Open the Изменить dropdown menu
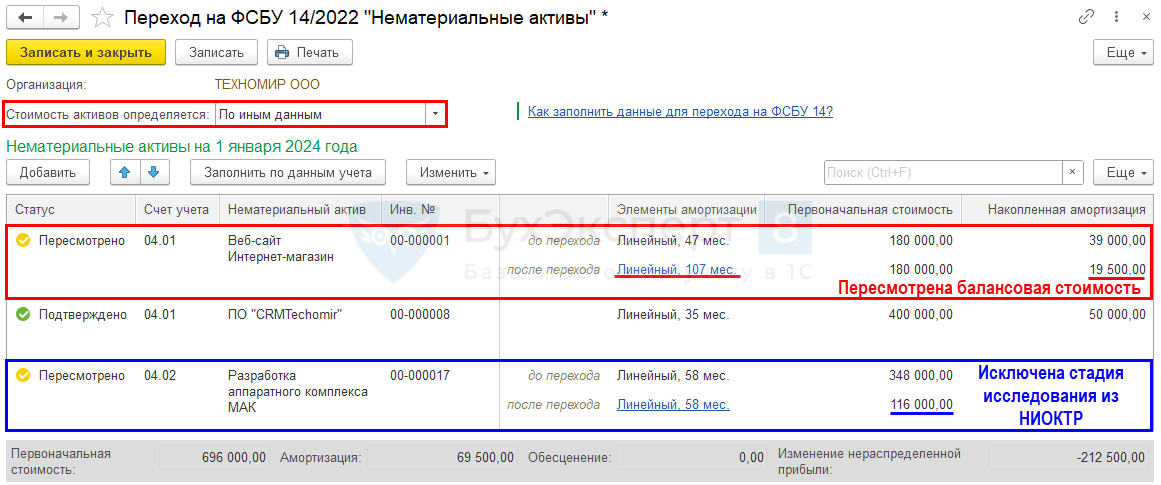The image size is (1161, 485). click(x=451, y=172)
